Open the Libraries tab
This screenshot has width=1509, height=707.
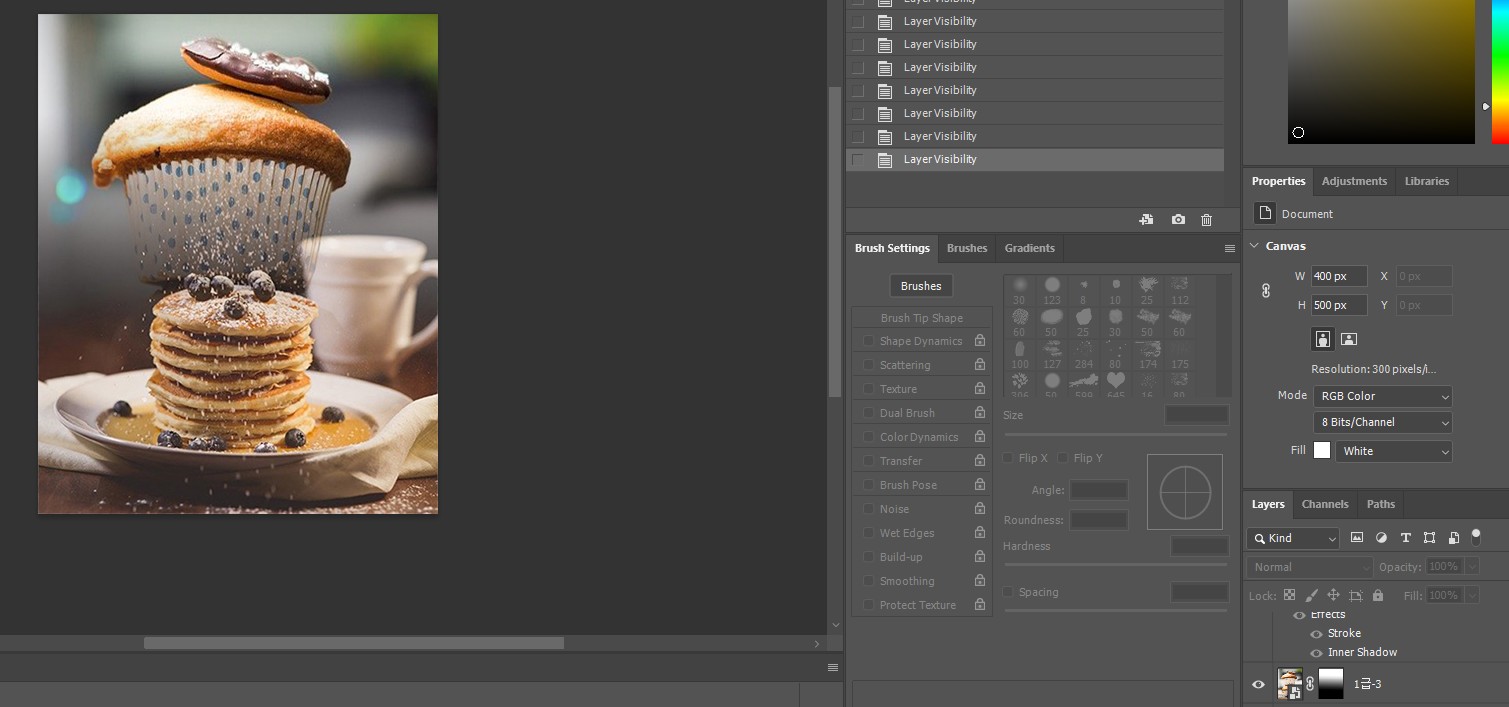tap(1427, 181)
